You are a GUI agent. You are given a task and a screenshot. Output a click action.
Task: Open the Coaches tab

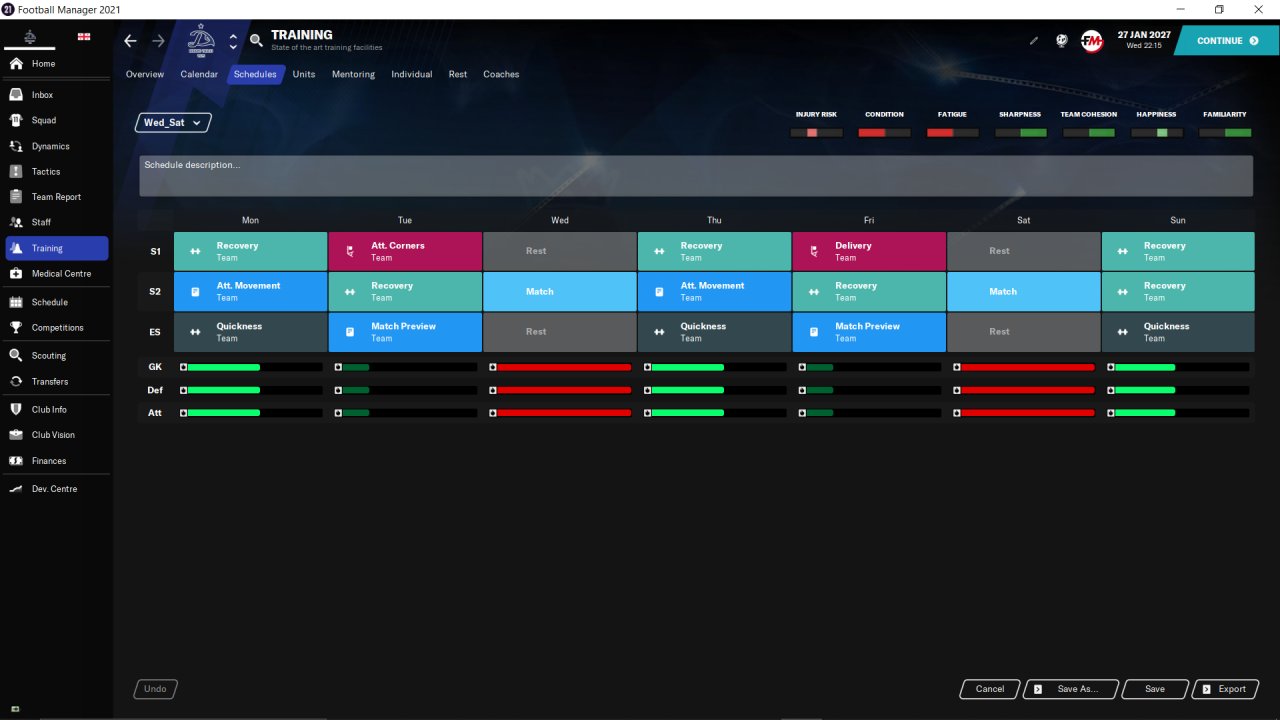point(501,74)
